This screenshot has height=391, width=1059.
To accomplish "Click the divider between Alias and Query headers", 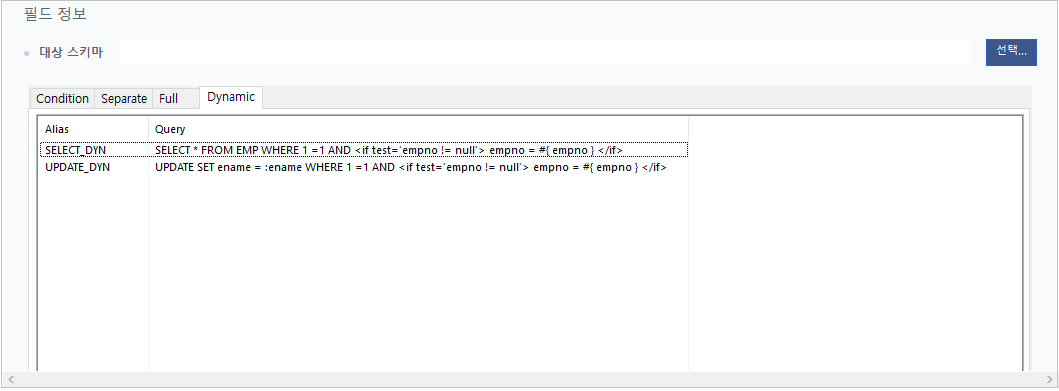I will 149,129.
